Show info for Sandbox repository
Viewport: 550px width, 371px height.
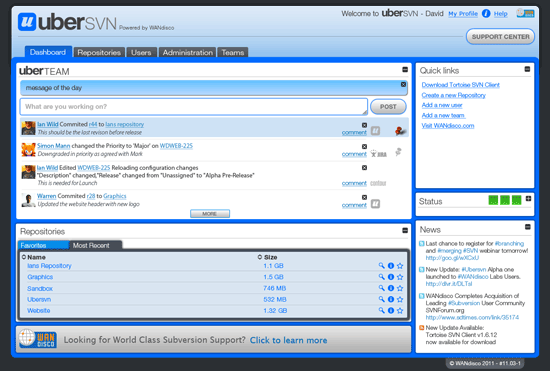(x=391, y=288)
